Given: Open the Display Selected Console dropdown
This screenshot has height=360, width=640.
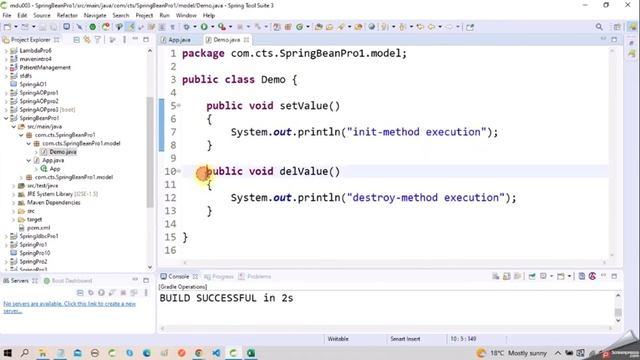Looking at the screenshot, I should (x=551, y=276).
